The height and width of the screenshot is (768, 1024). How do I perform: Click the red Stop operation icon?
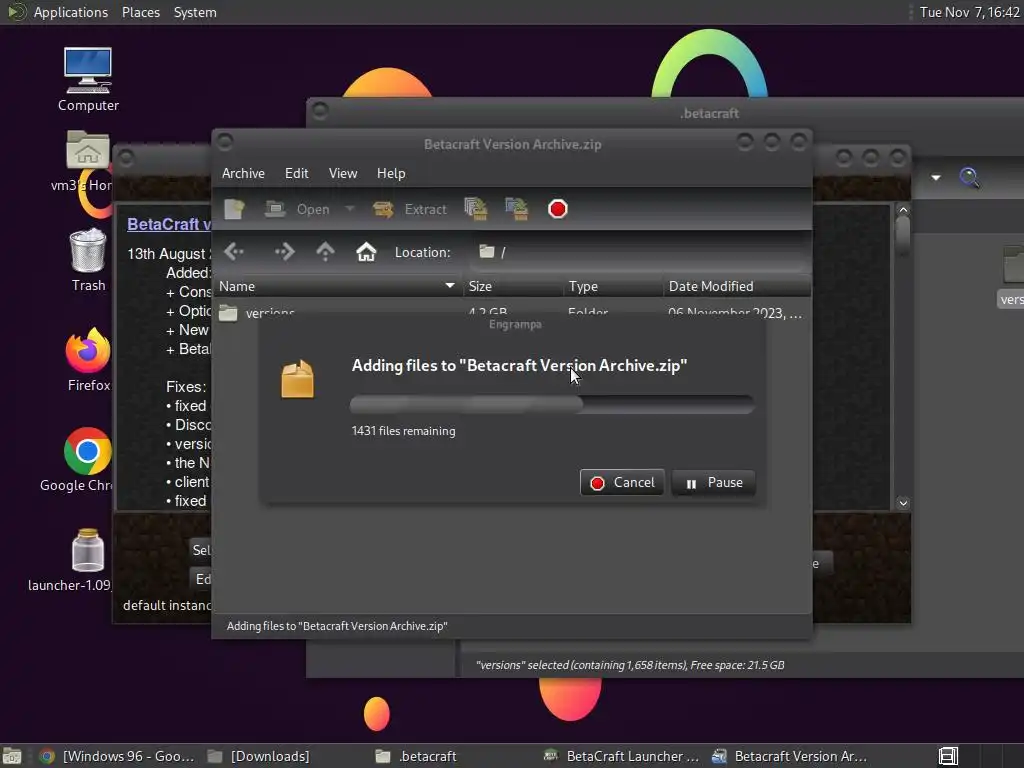tap(558, 209)
